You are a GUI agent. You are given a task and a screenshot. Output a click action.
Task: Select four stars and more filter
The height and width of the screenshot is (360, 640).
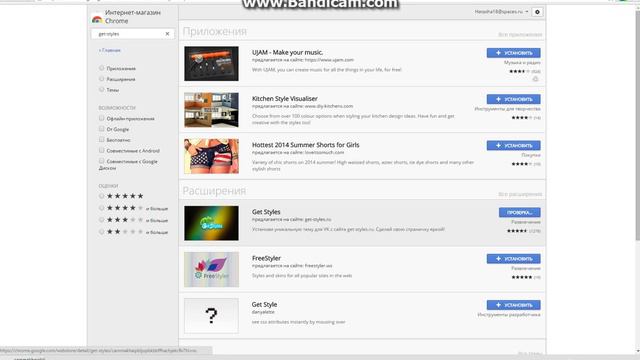(102, 208)
